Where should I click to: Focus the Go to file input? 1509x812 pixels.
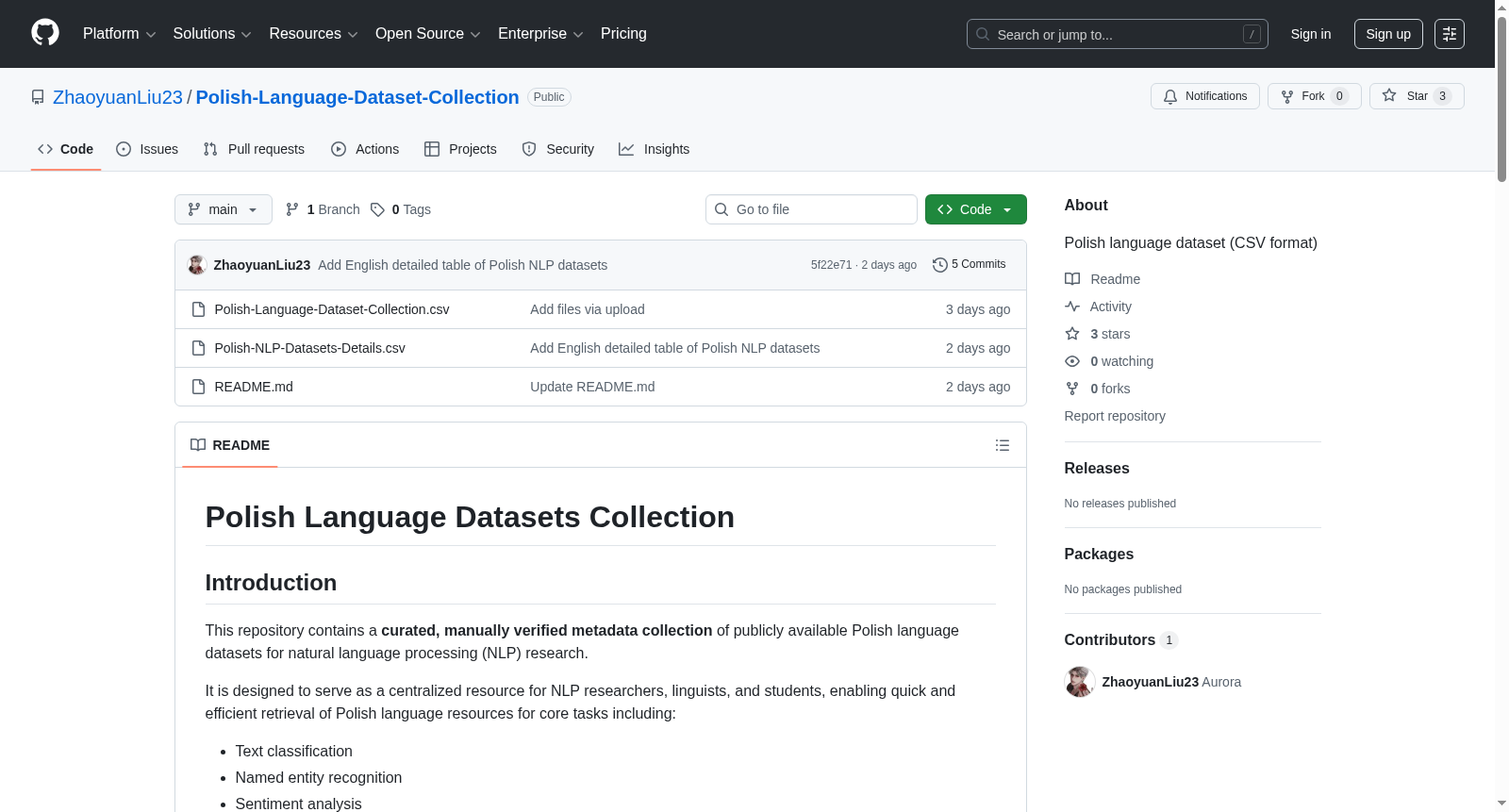(811, 209)
